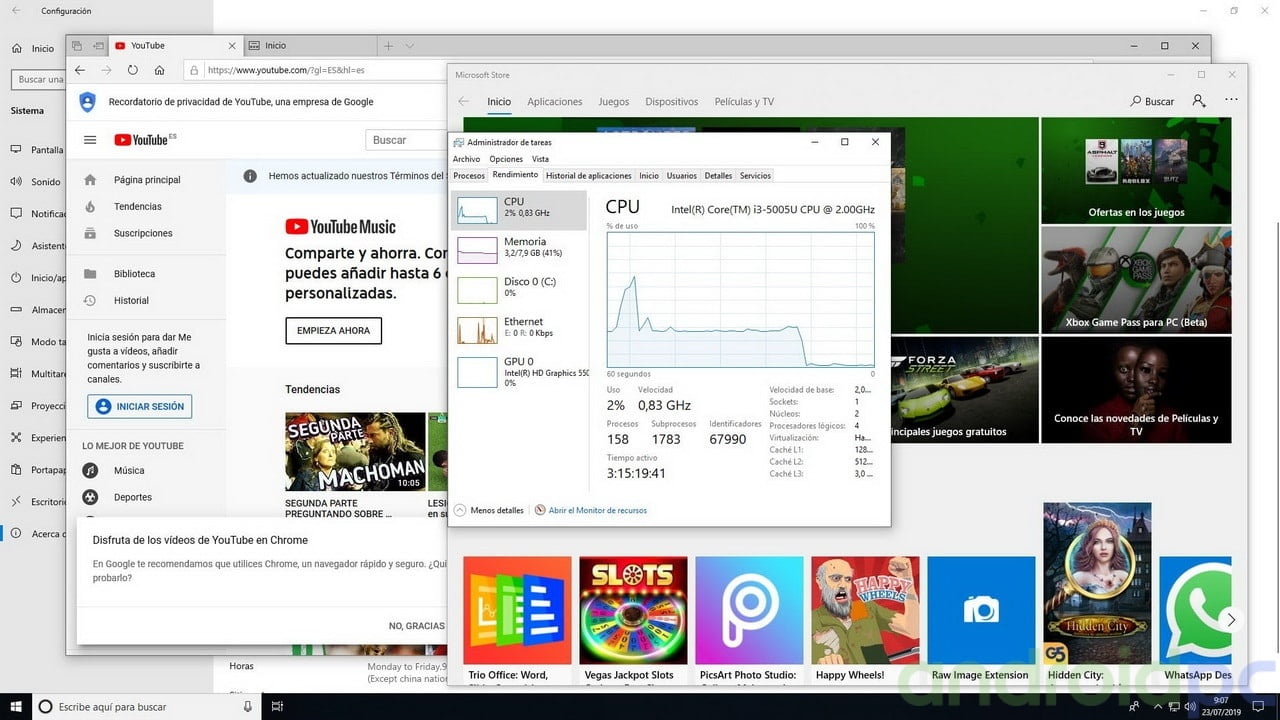
Task: Switch to Dispositivos tab in Microsoft Store
Action: [x=672, y=102]
